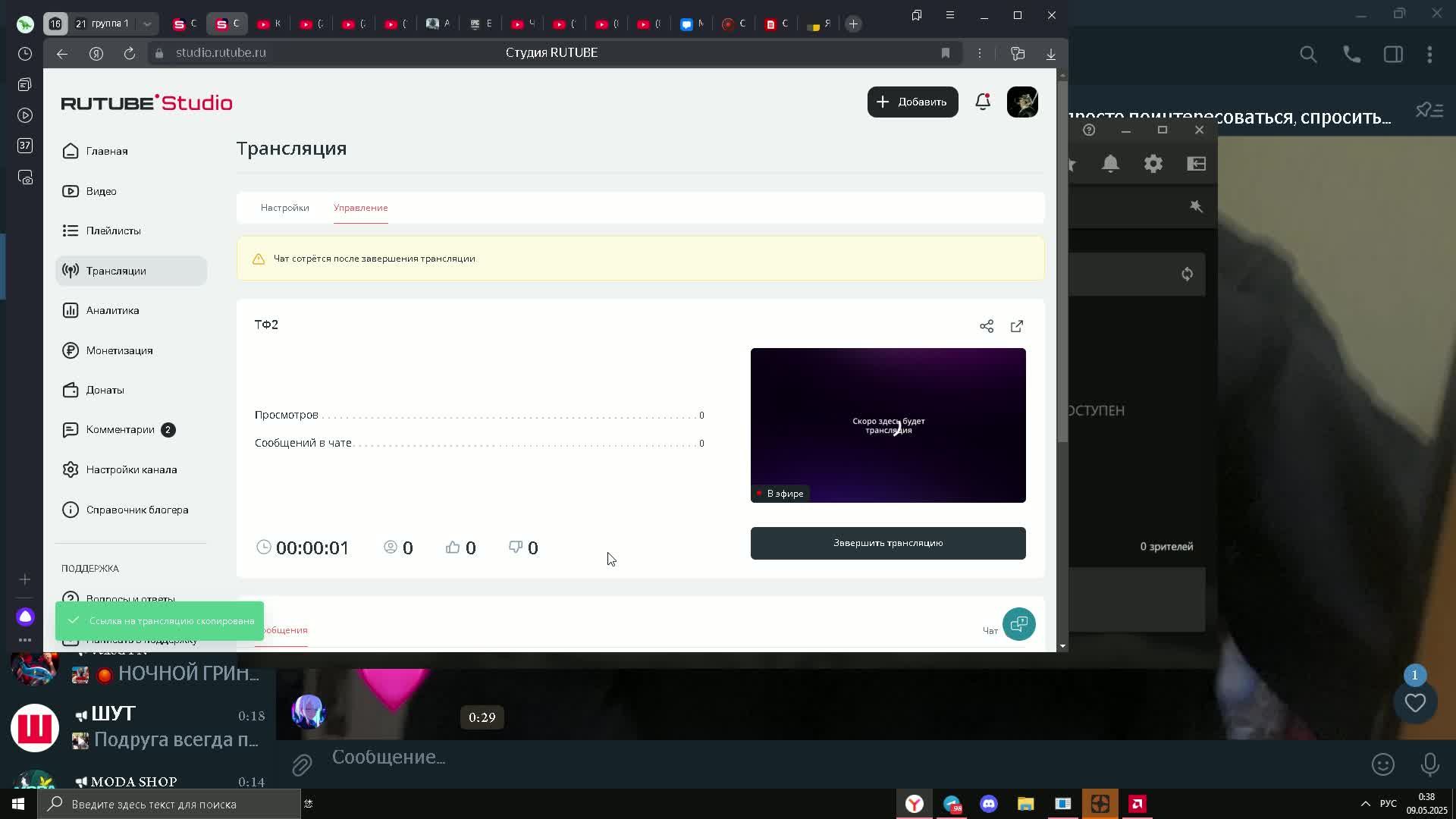Click the channel avatar in header

(x=1022, y=102)
